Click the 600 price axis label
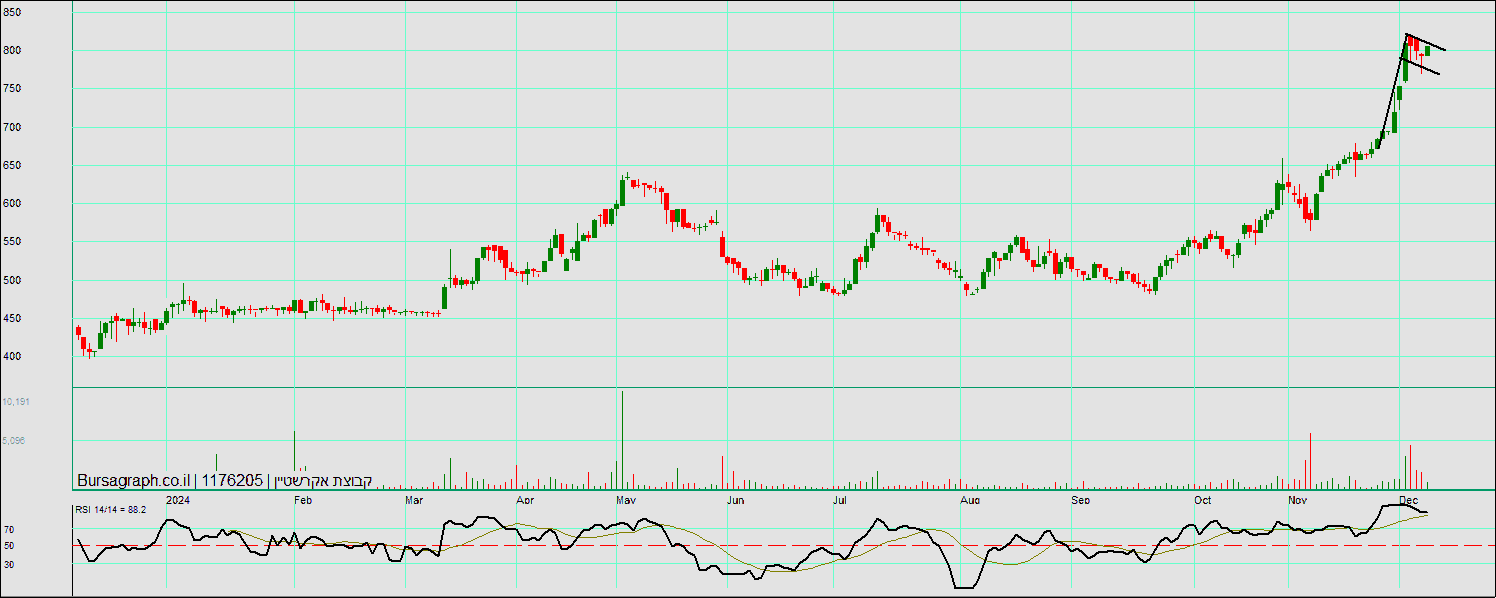The width and height of the screenshot is (1496, 598). pos(11,204)
